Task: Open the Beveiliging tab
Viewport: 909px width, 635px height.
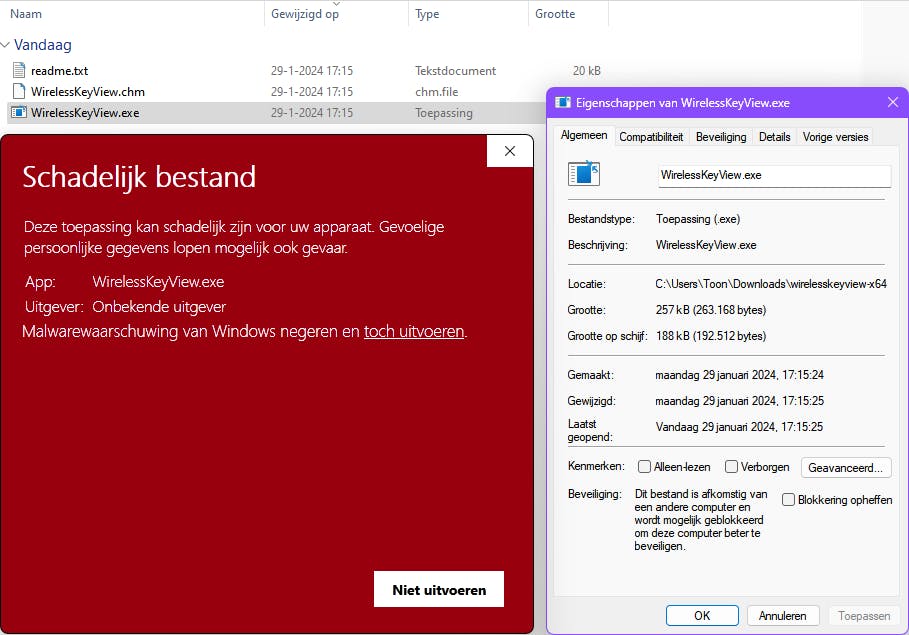Action: point(721,137)
